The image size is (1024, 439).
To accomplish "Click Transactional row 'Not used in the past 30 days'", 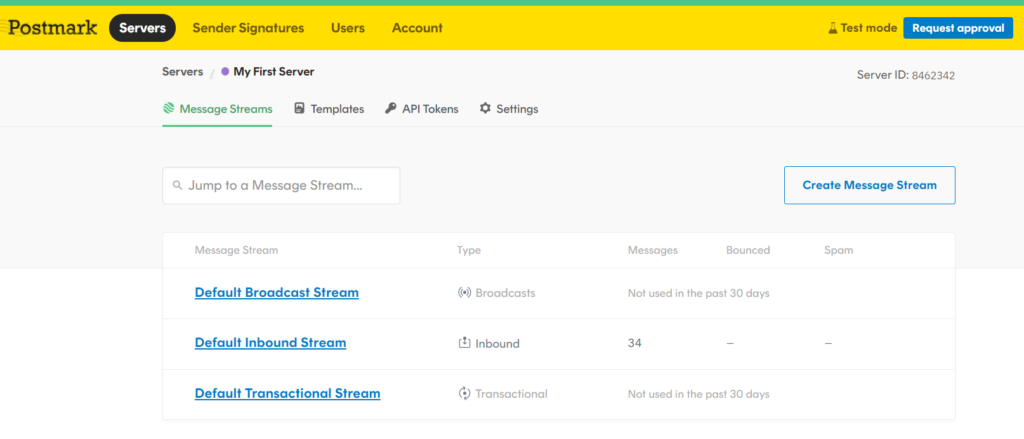I will [699, 394].
